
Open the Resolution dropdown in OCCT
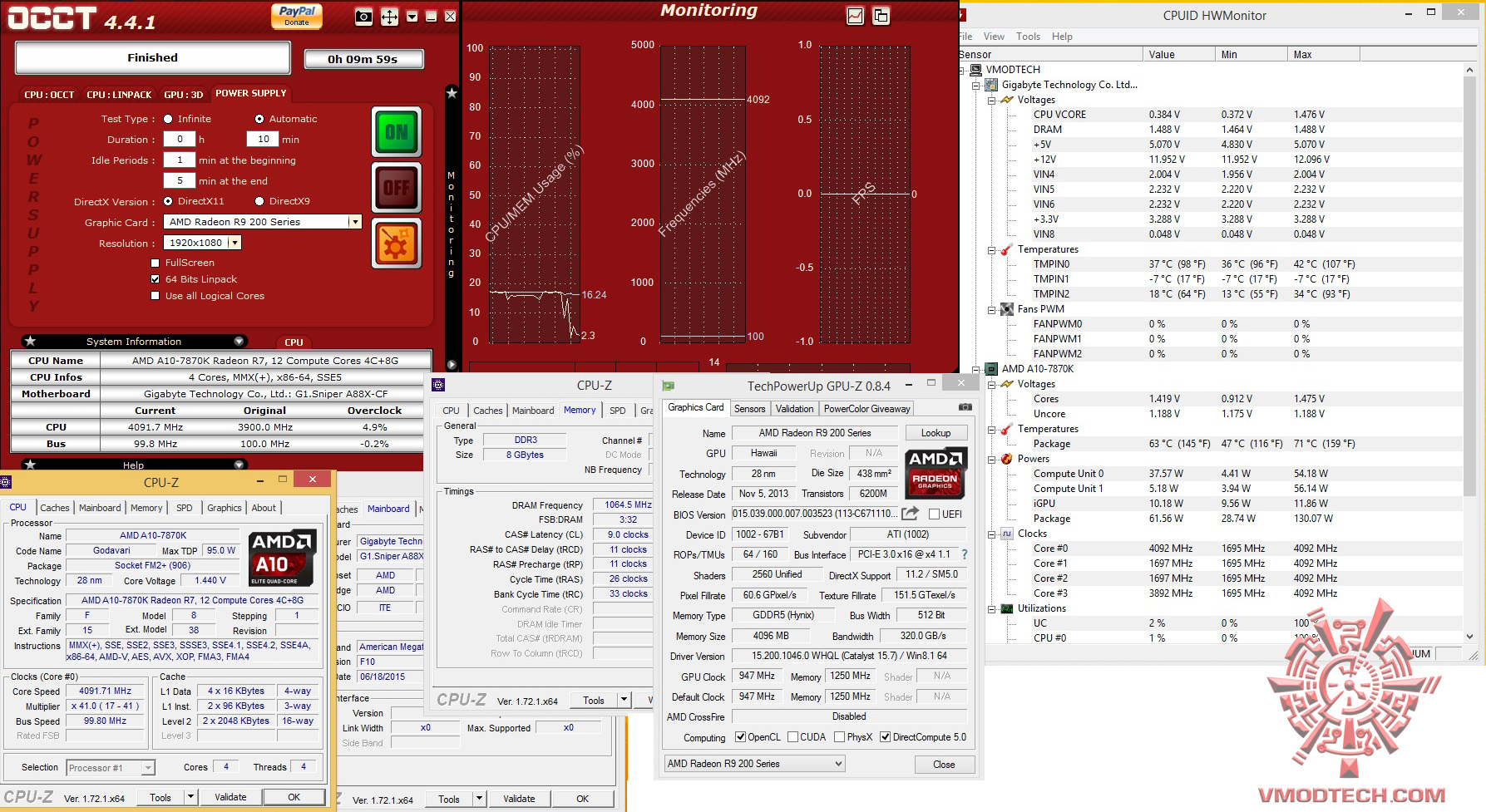pos(235,243)
